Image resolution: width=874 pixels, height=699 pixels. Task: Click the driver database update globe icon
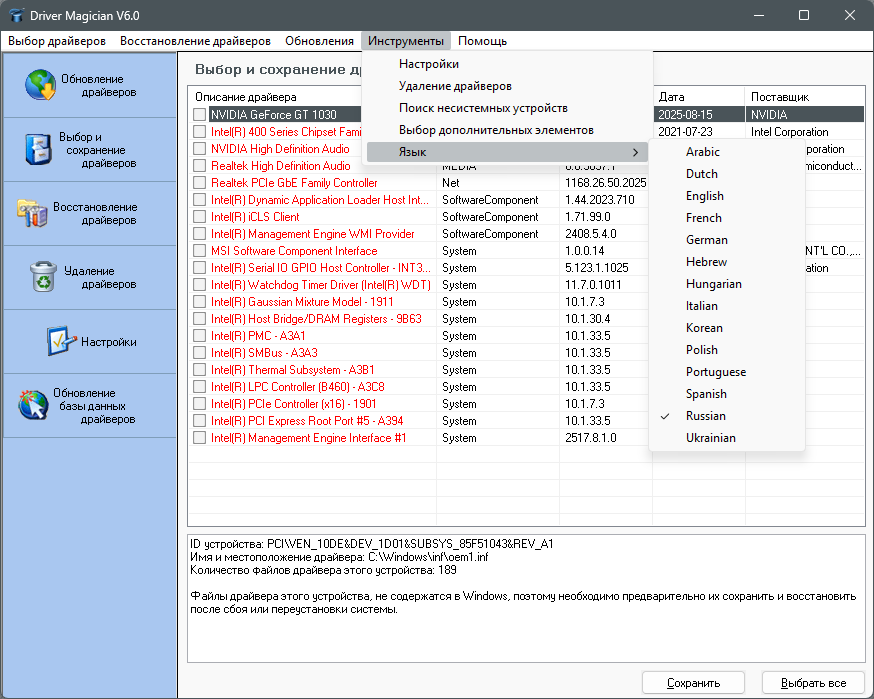click(x=33, y=405)
